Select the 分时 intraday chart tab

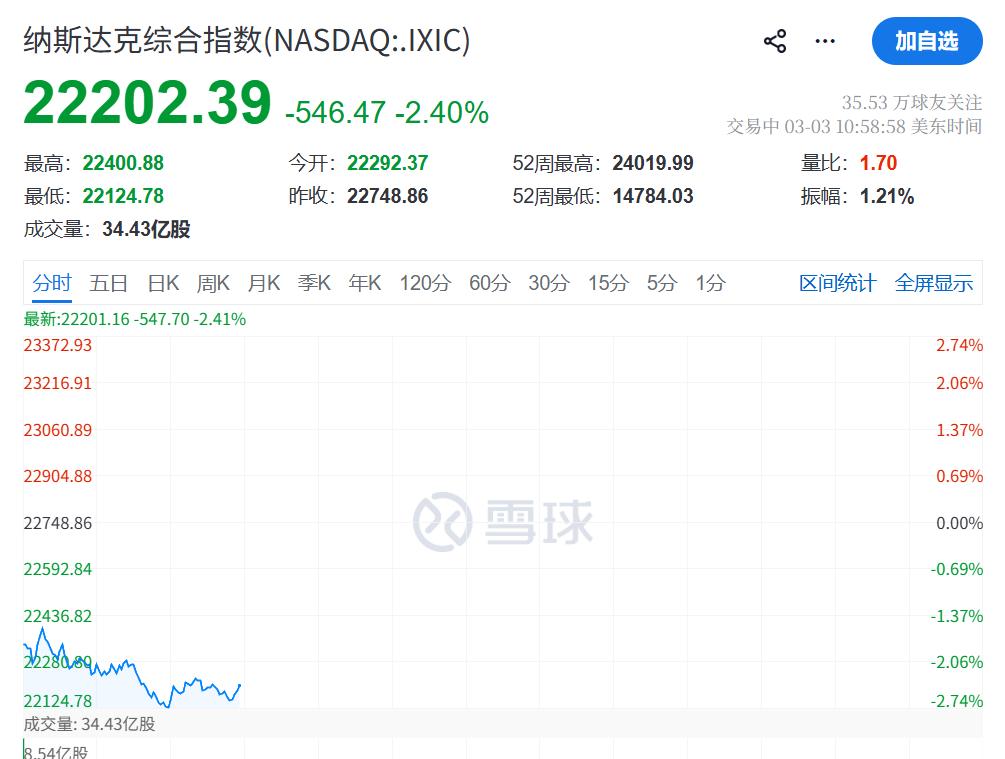tap(51, 283)
